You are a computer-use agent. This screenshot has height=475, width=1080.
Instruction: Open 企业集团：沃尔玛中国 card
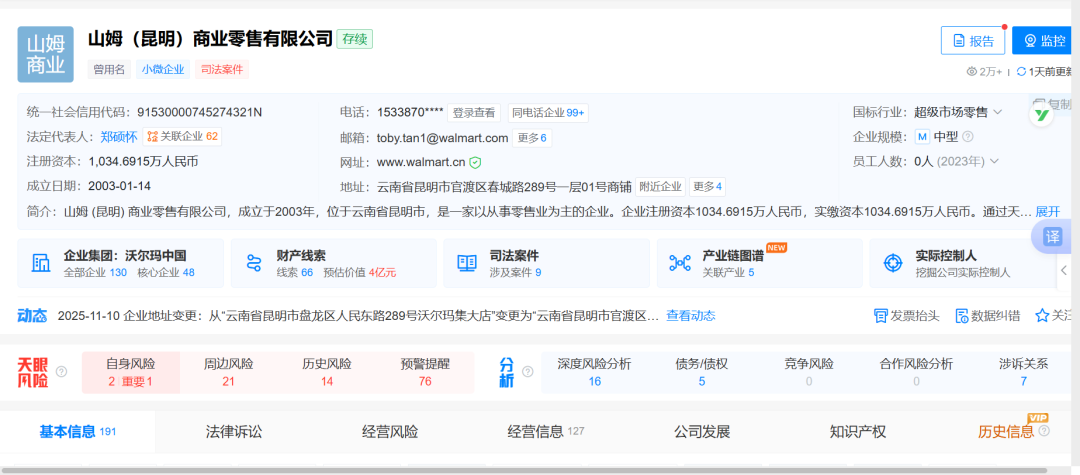(x=121, y=263)
